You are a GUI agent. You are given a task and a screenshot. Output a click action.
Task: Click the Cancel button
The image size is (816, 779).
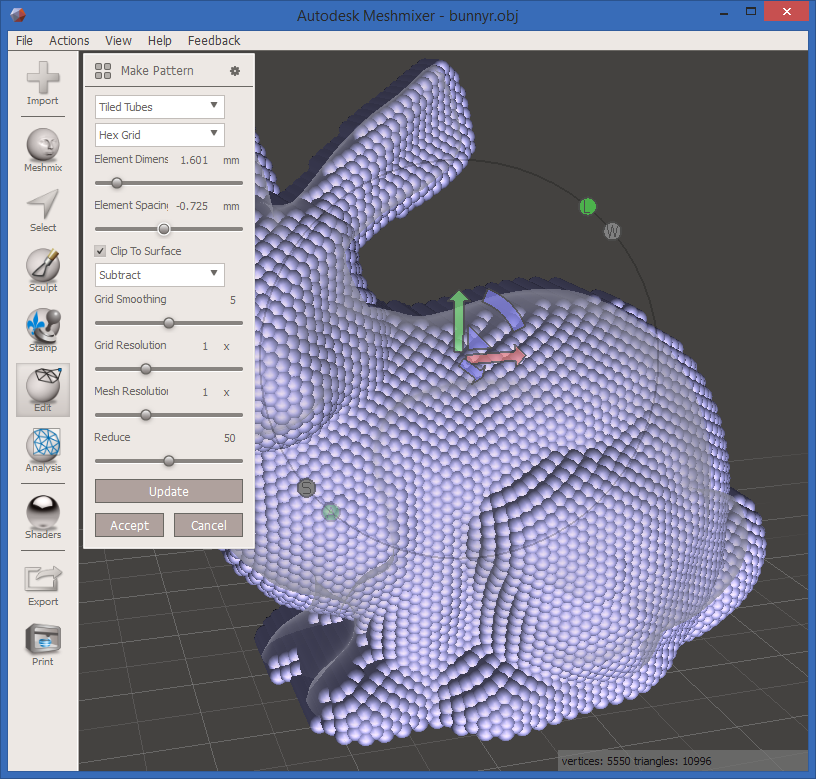[208, 525]
